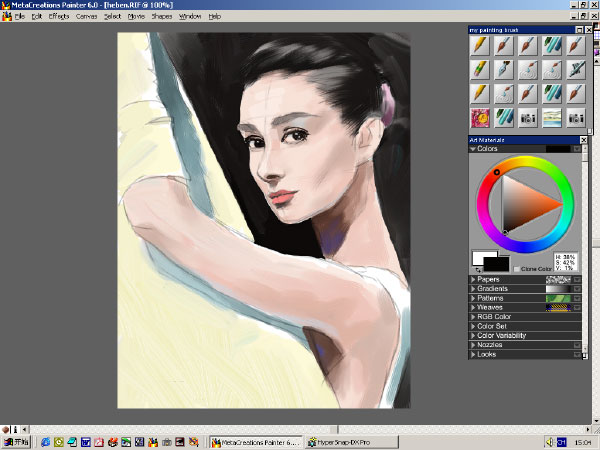Select the water drop brush in the third brush row
Screen dimensions: 600x450
504,94
